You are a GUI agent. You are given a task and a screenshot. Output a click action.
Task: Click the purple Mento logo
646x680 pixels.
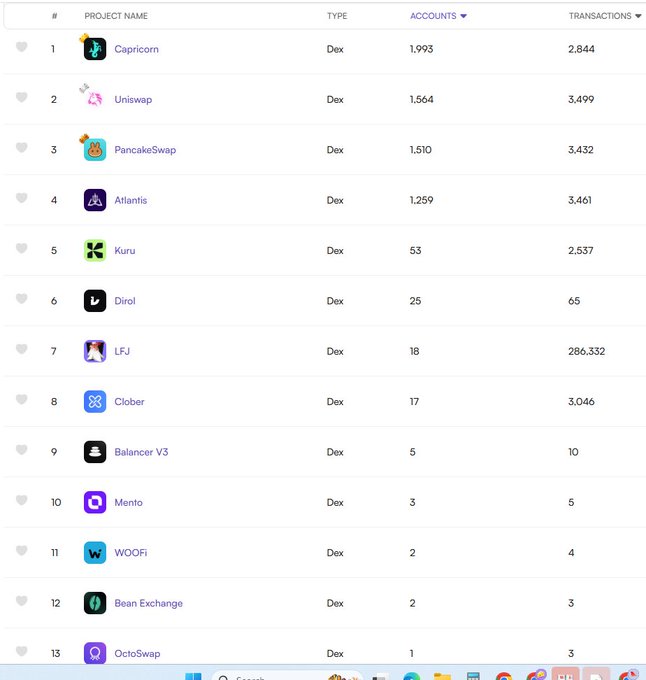pos(95,502)
